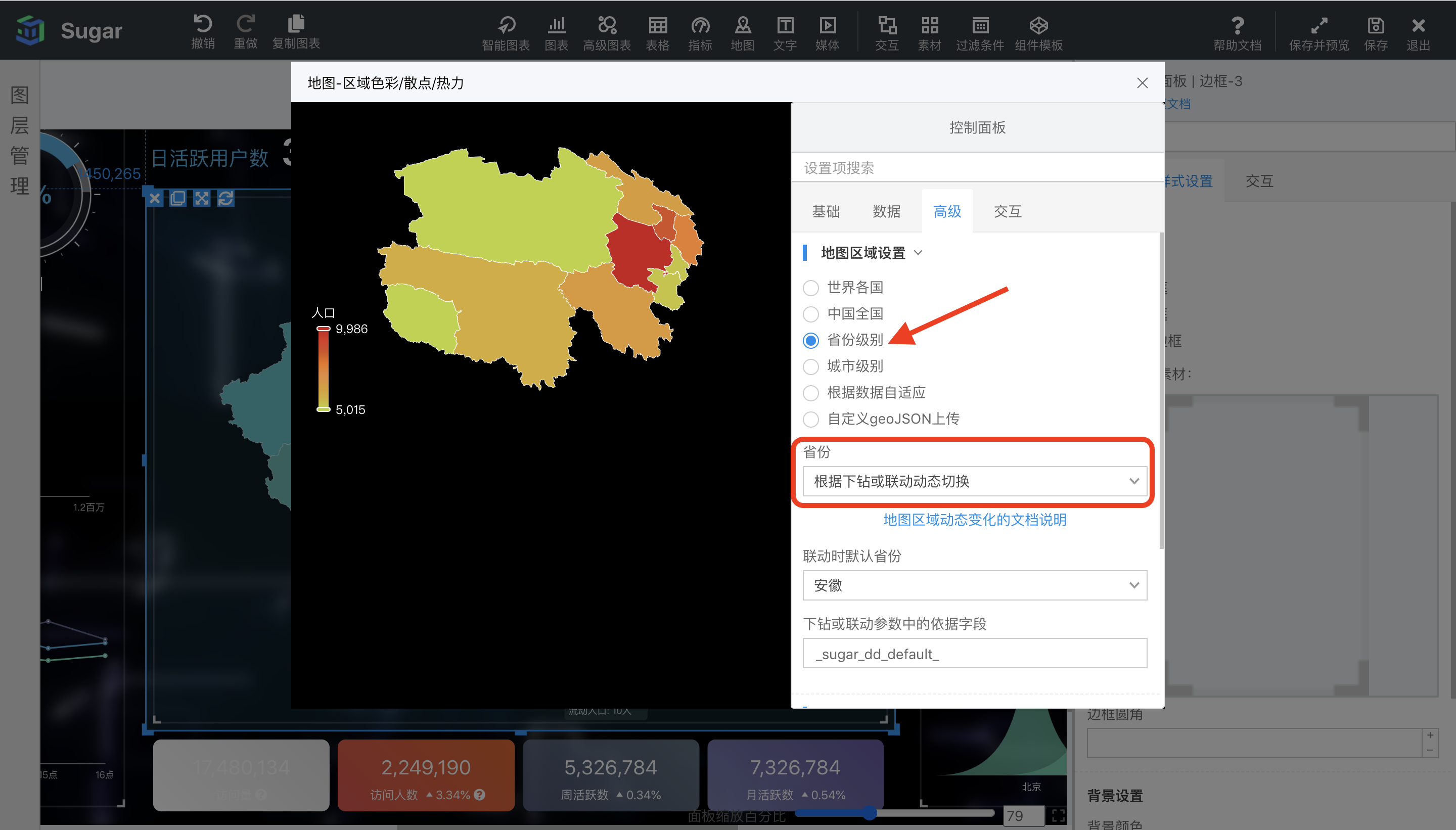Click the Redo (重做) icon

246,31
